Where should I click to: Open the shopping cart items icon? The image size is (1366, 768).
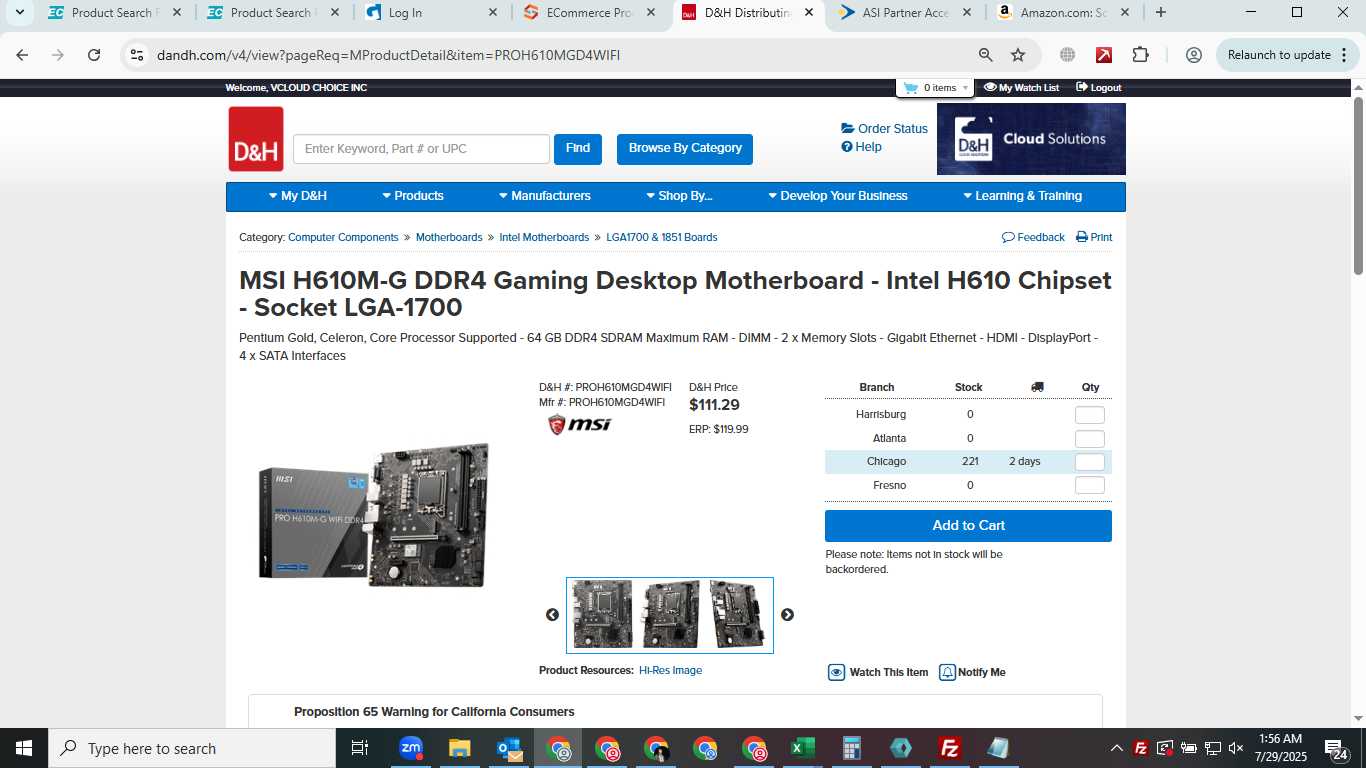point(910,88)
